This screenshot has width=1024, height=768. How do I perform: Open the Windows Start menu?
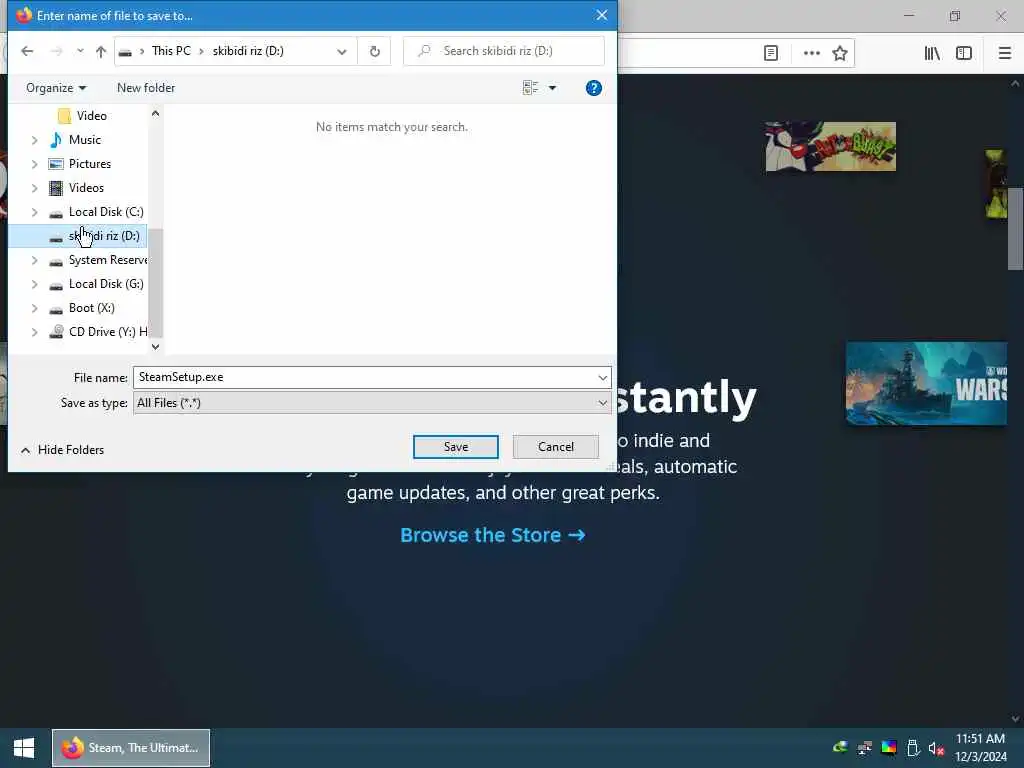pyautogui.click(x=24, y=748)
